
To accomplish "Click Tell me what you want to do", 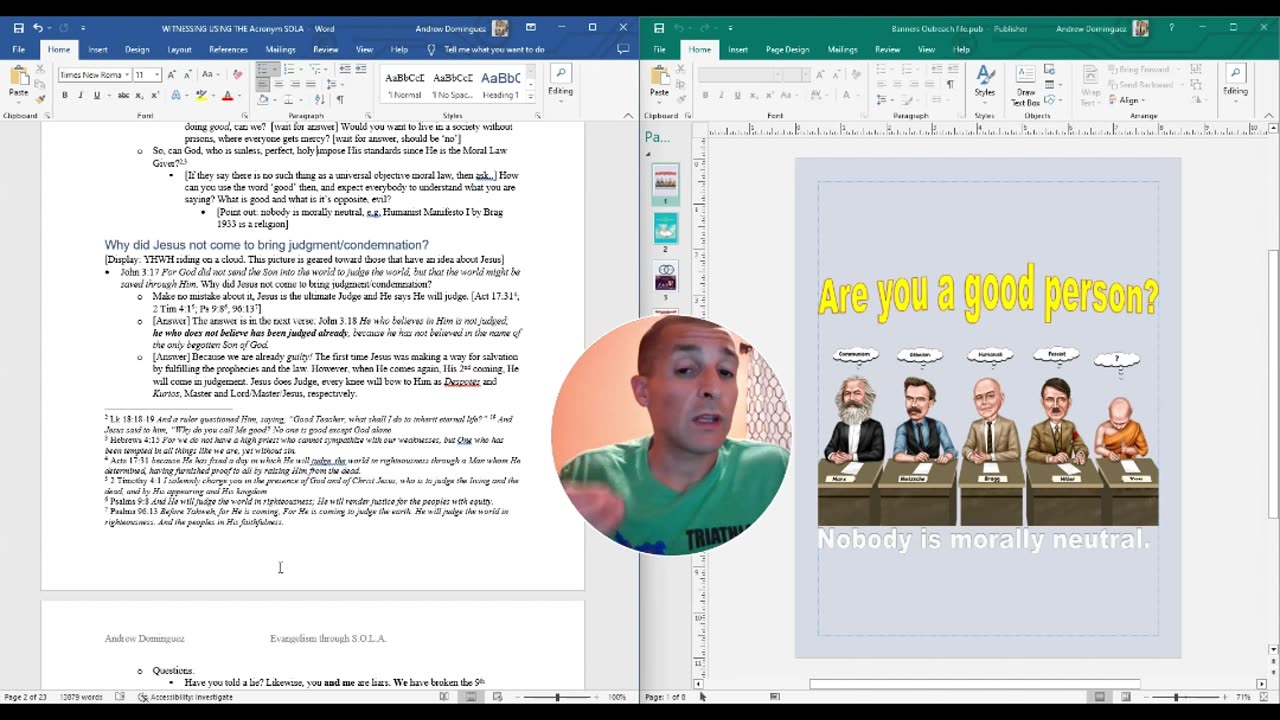I will coord(494,49).
